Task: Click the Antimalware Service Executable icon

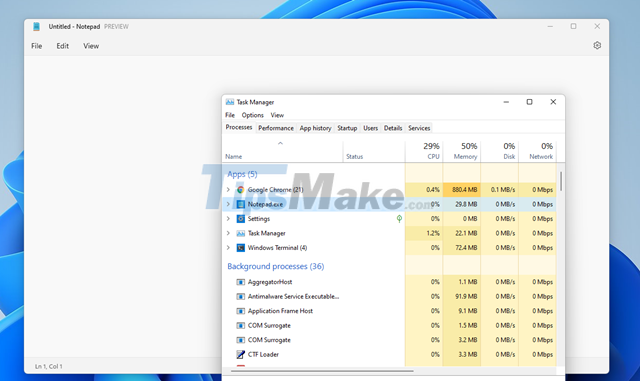Action: click(x=240, y=296)
